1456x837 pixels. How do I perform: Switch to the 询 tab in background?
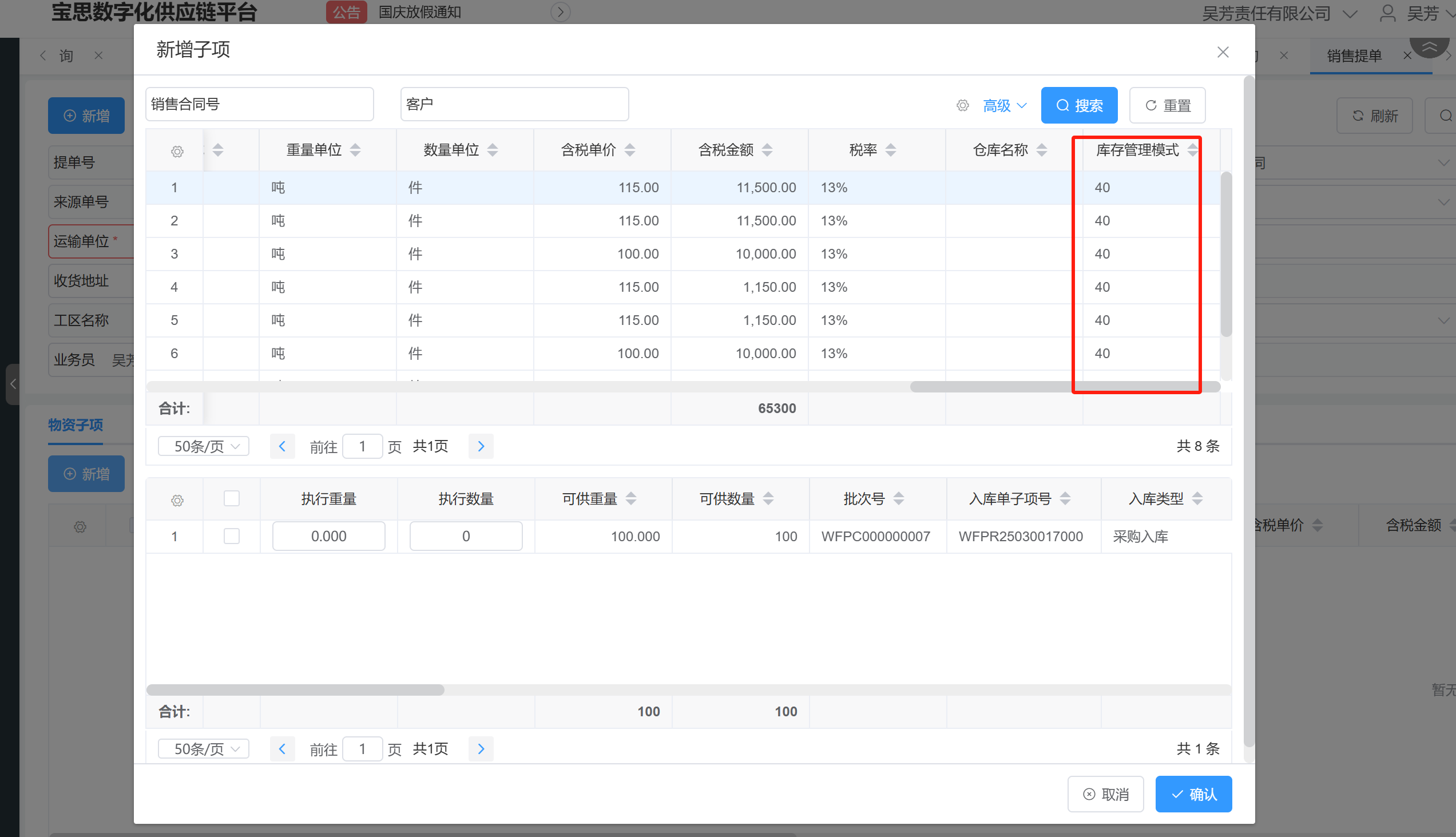(66, 55)
